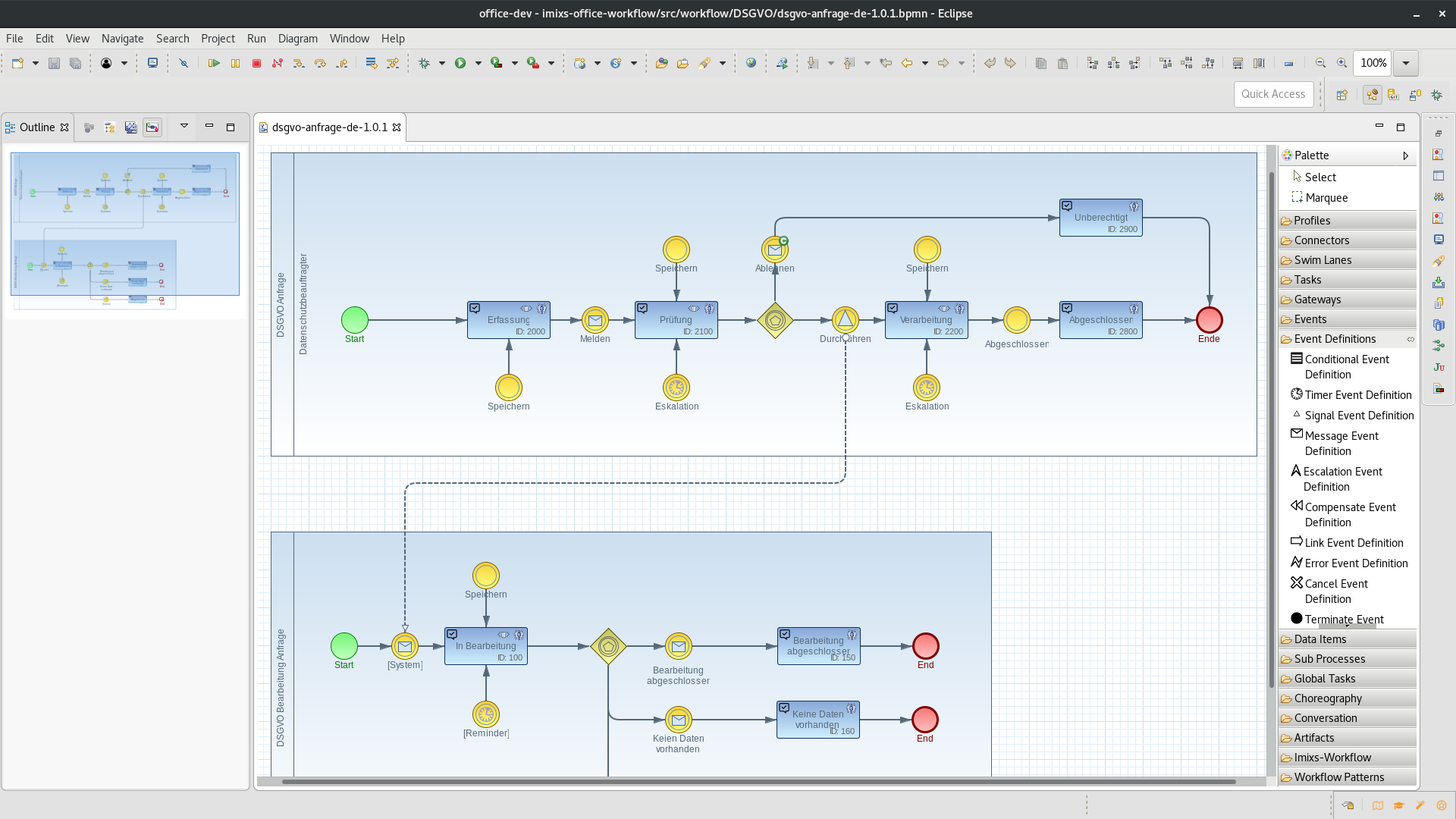Select the Timer Event Definition palette tool
1456x819 pixels.
click(x=1351, y=395)
